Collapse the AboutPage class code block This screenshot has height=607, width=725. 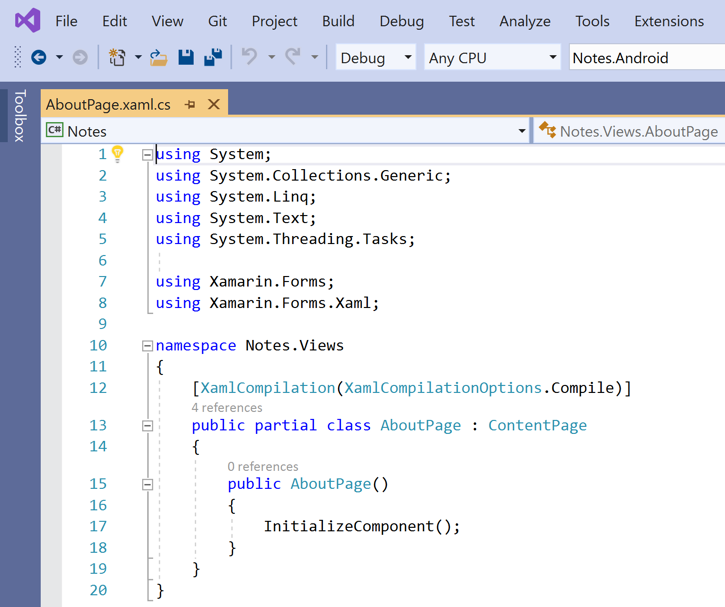coord(147,425)
